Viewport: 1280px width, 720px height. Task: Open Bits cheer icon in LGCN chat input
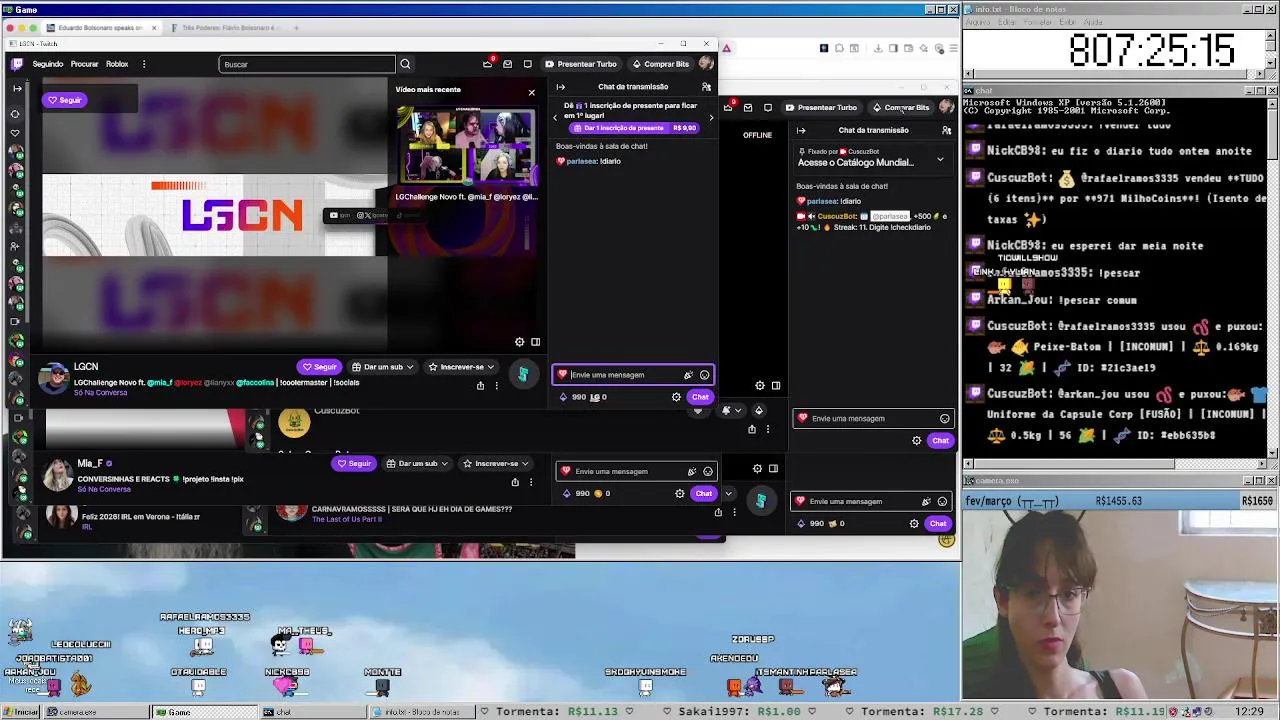(688, 375)
